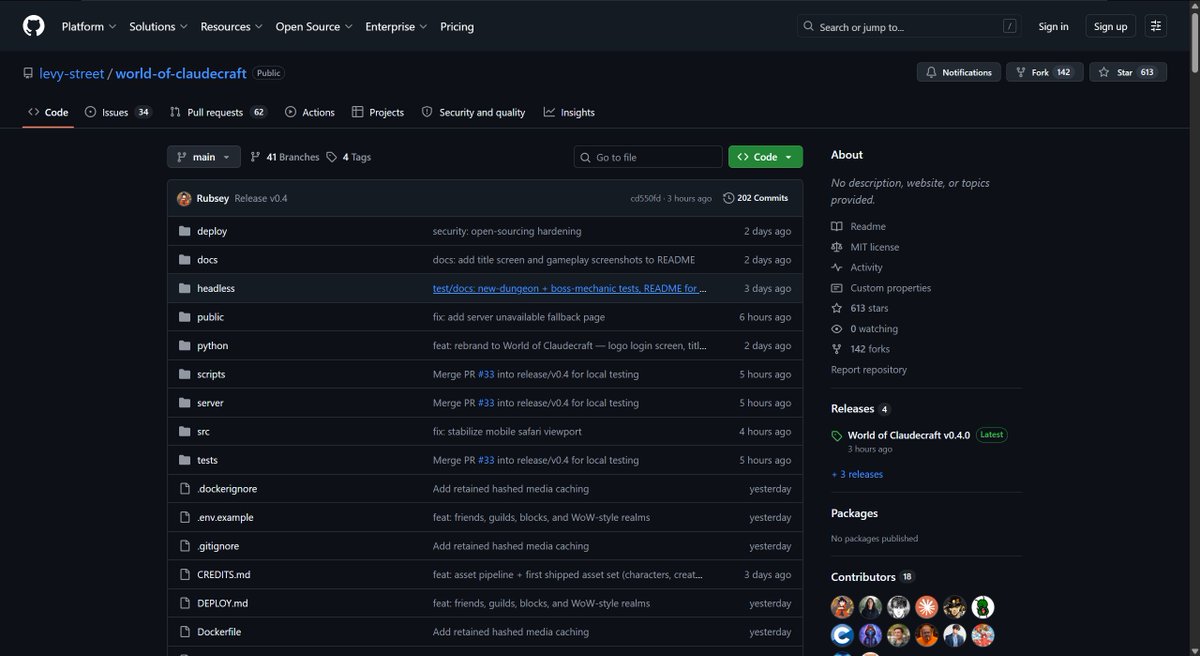The width and height of the screenshot is (1200, 656).
Task: Open the 'fix: stabilize mobile safari viewport' commit message
Action: pos(507,432)
